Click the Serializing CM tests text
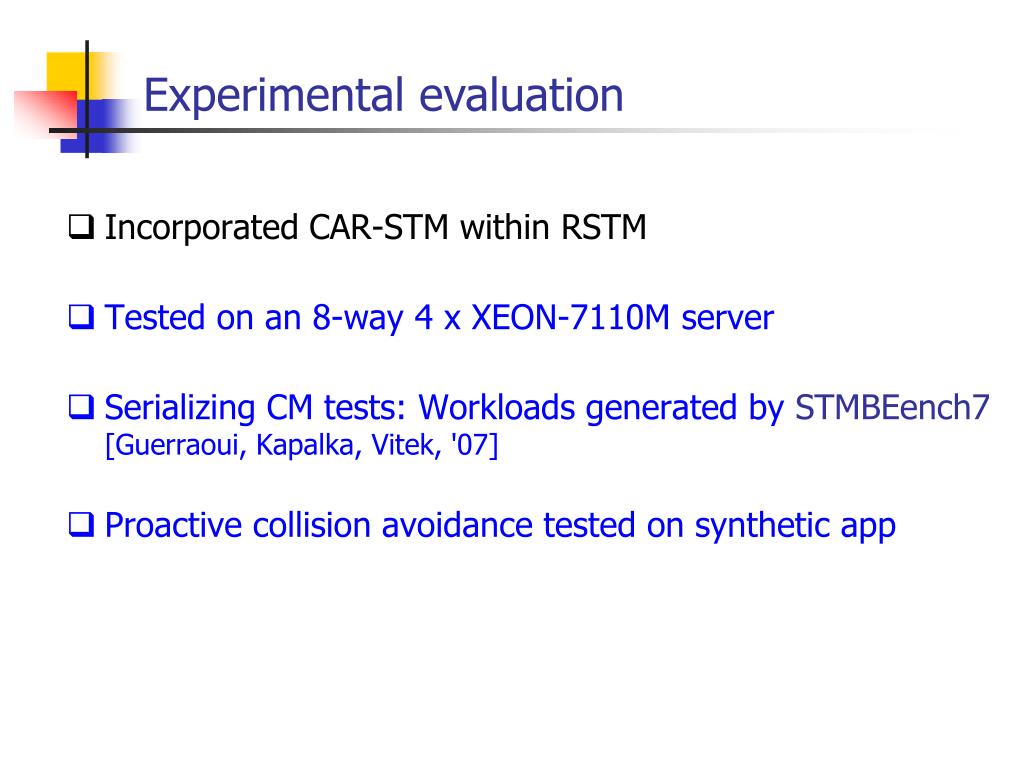The height and width of the screenshot is (768, 1024). [255, 408]
